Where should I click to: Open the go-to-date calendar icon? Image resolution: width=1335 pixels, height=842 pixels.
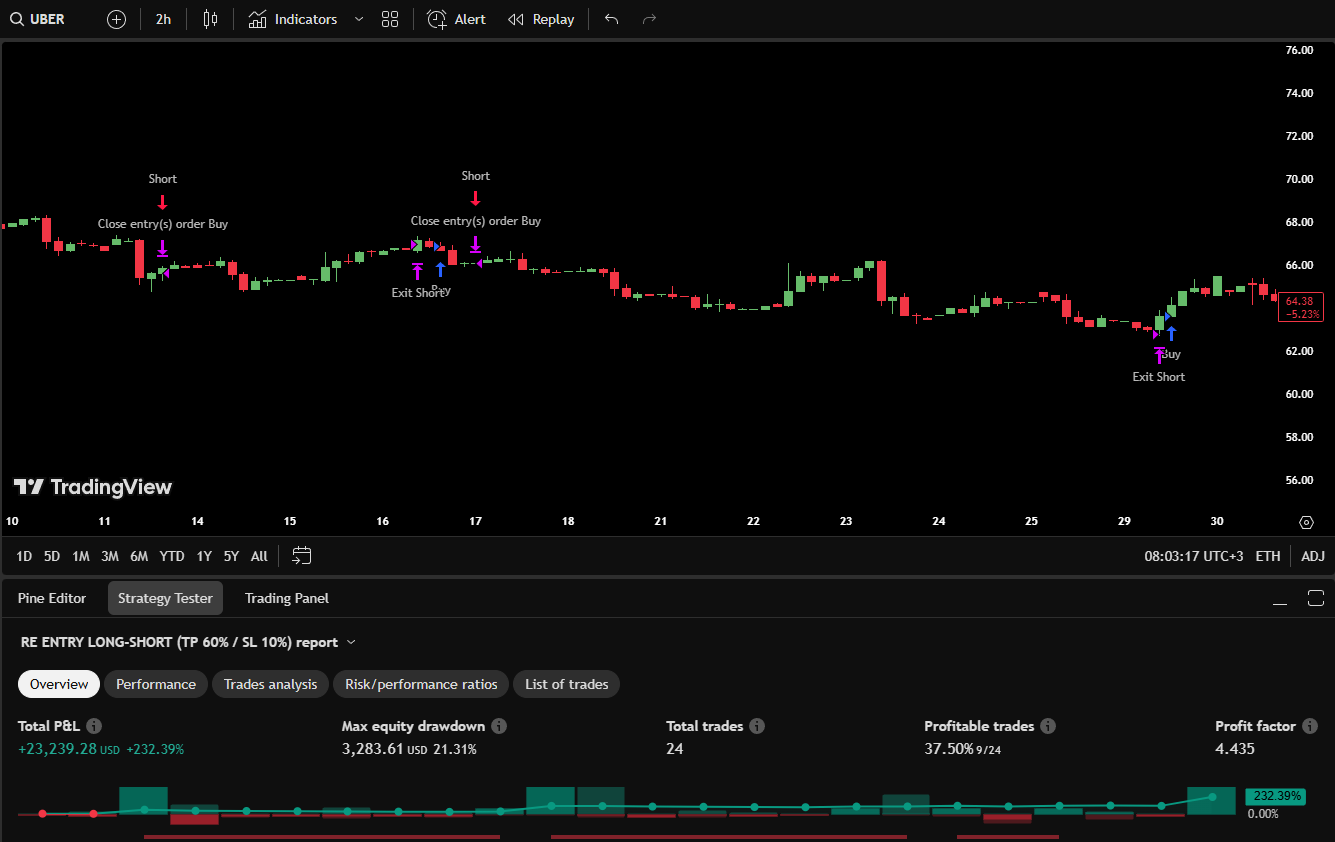pyautogui.click(x=302, y=556)
